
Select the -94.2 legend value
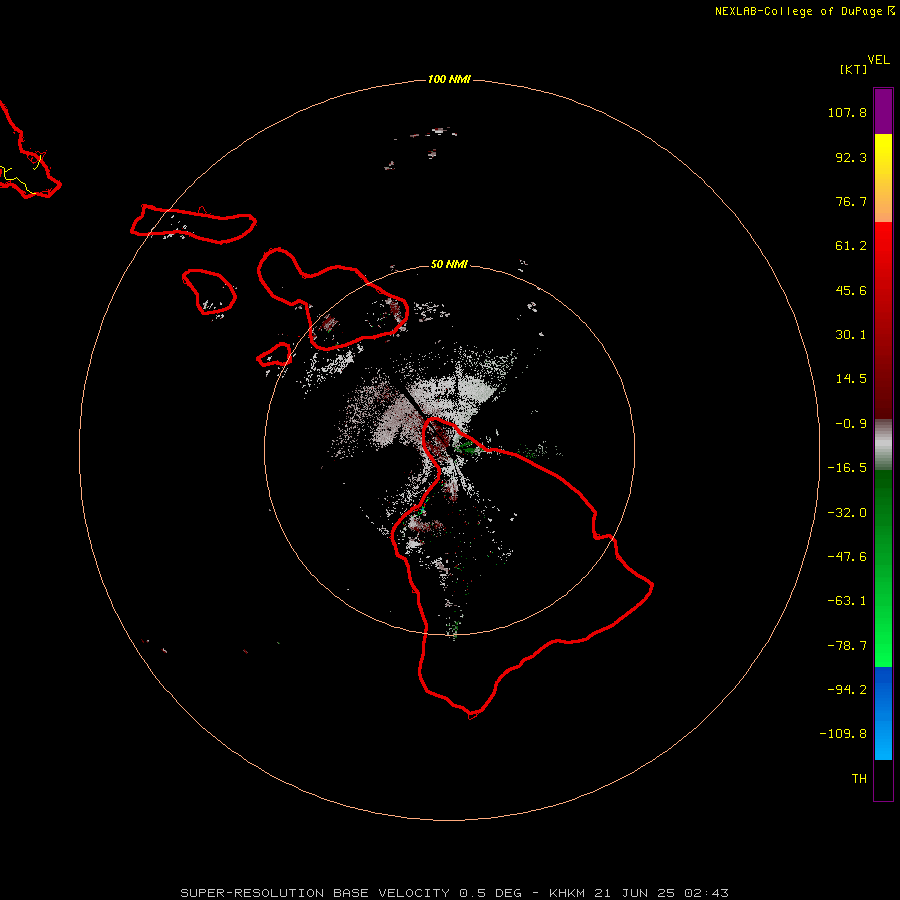[847, 689]
